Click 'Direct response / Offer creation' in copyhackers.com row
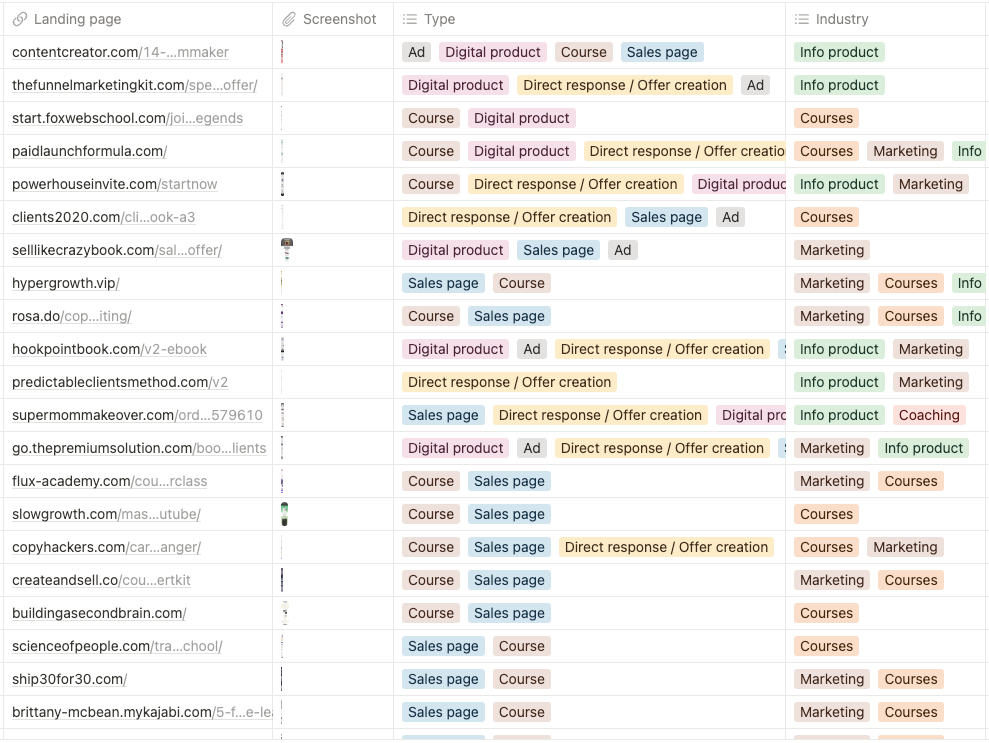Image resolution: width=989 pixels, height=743 pixels. point(666,547)
